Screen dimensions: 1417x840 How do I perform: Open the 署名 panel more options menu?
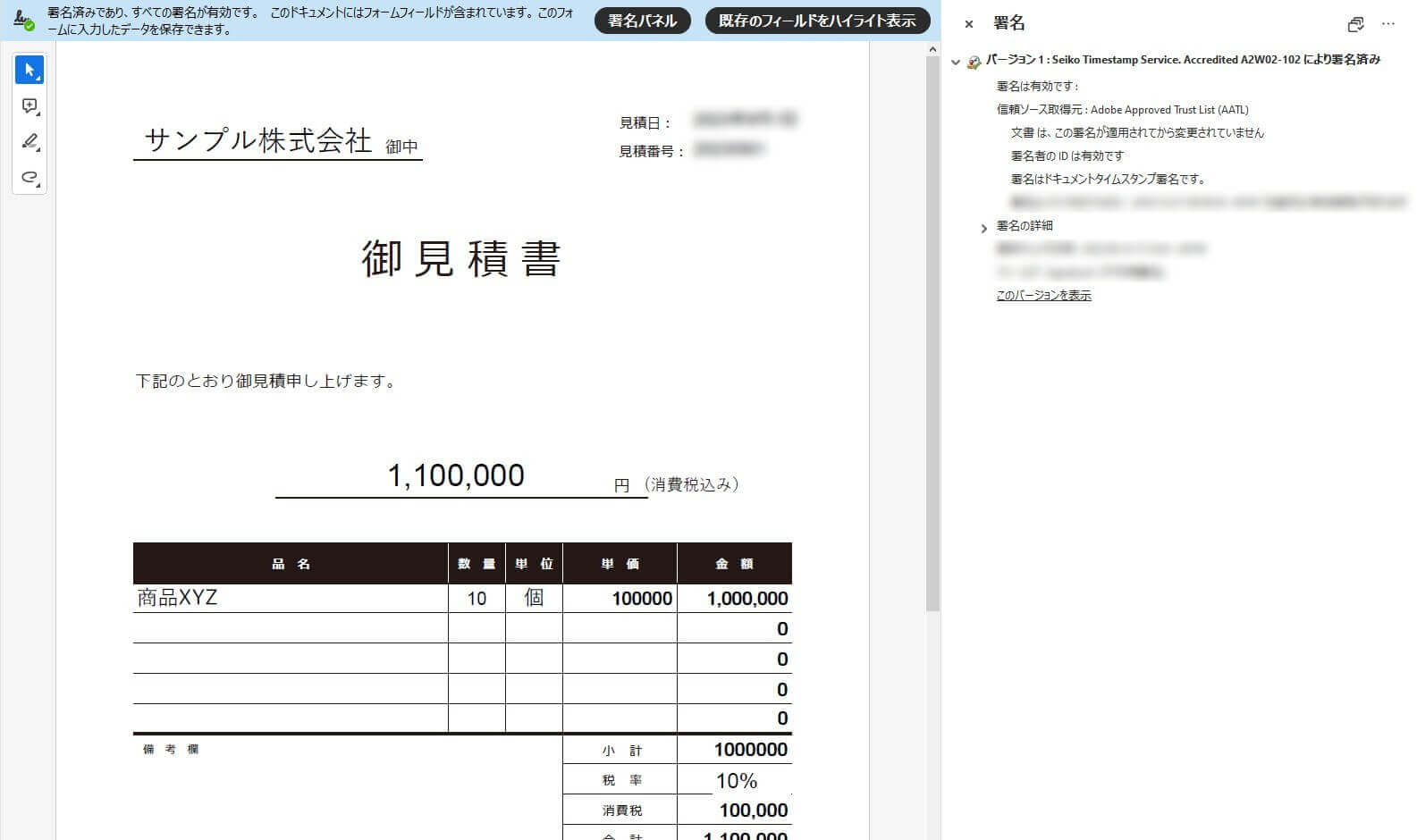tap(1388, 24)
